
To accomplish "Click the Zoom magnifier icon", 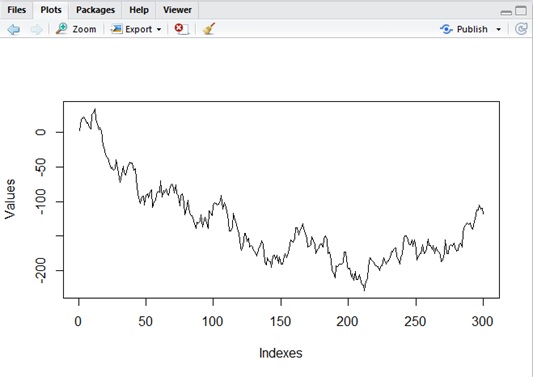I will [x=62, y=29].
